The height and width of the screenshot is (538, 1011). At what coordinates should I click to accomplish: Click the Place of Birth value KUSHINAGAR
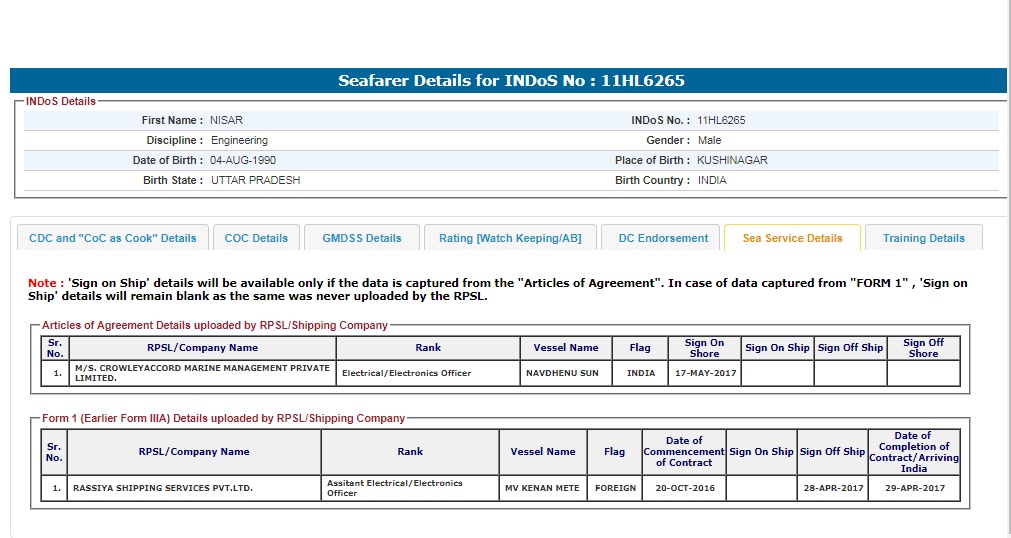tap(732, 160)
